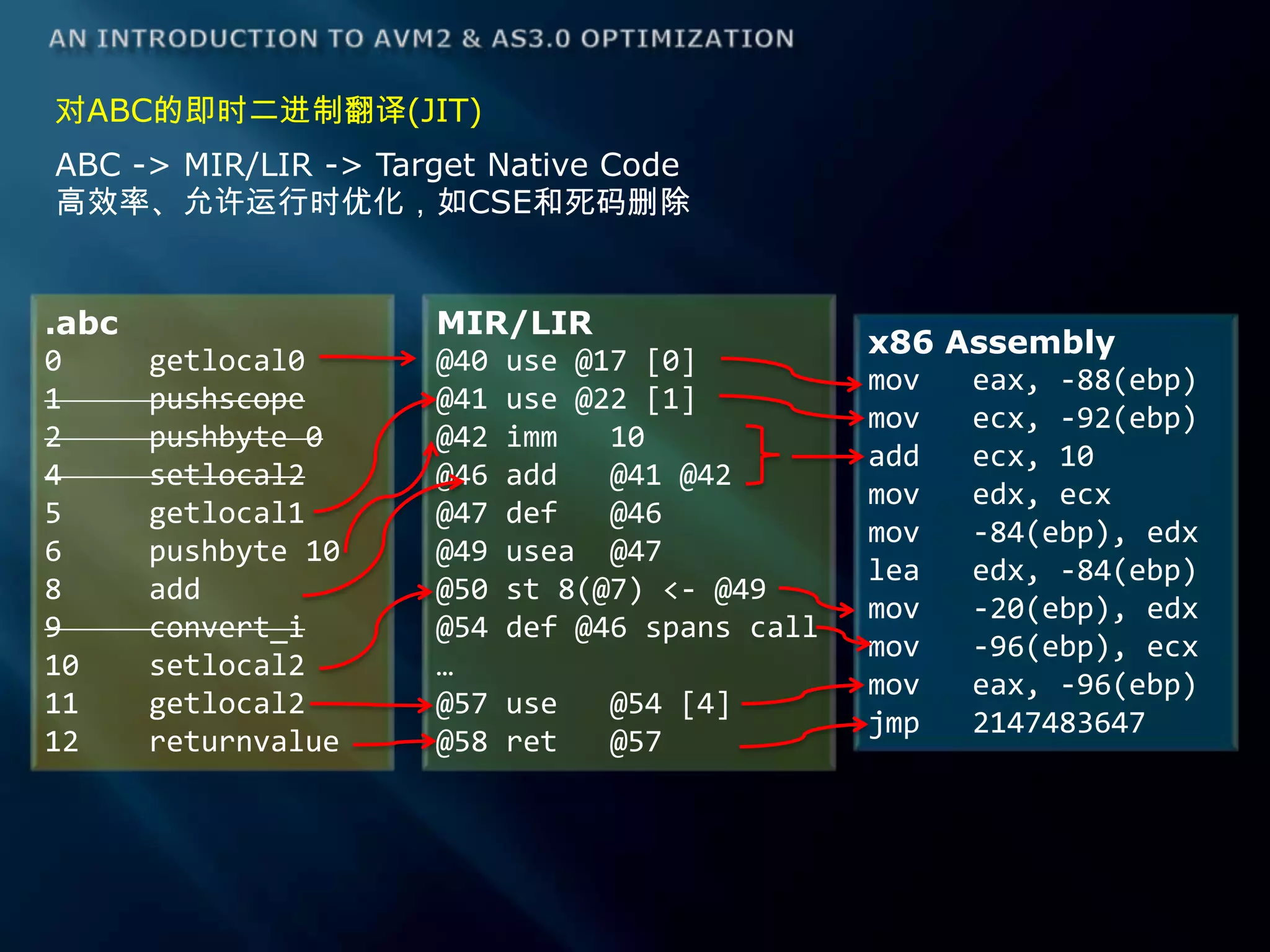1270x952 pixels.
Task: Click the struck-through '4 setlocal2' line
Action: click(x=175, y=475)
